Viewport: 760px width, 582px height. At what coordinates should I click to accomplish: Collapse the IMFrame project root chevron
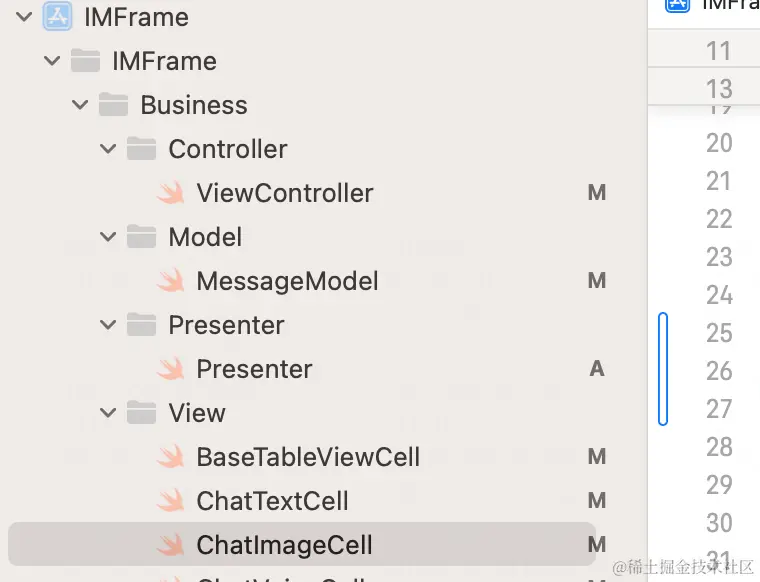pyautogui.click(x=24, y=17)
